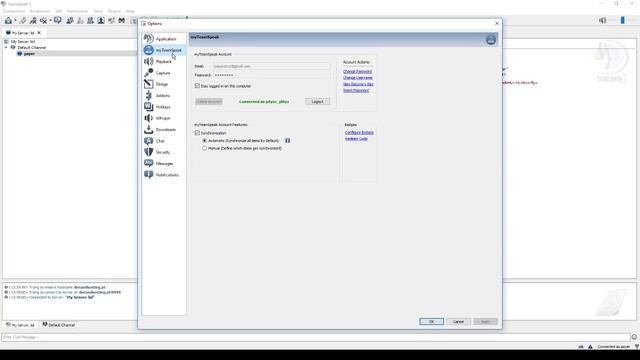Open the Security options page
This screenshot has width=640, height=360.
click(164, 152)
